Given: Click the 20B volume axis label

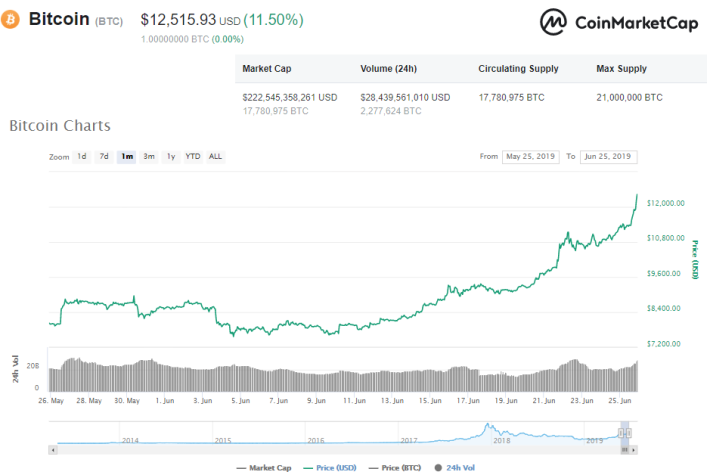Looking at the screenshot, I should pos(33,366).
